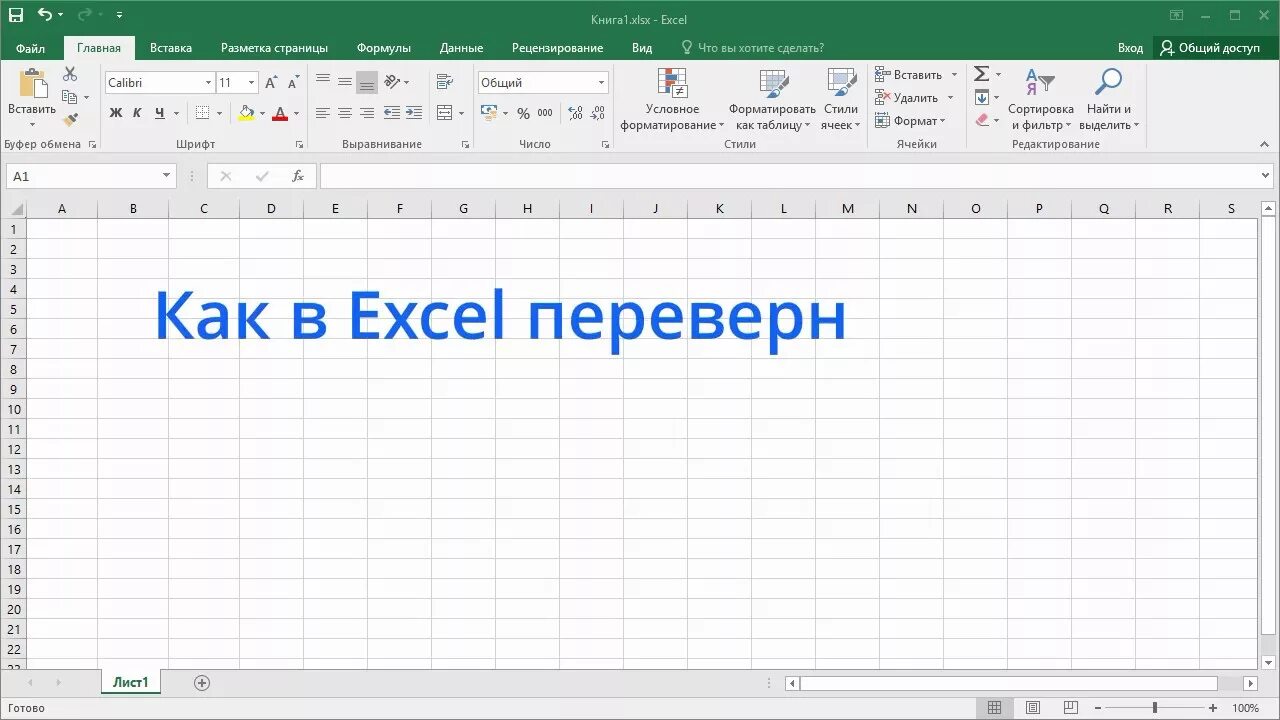
Task: Apply the Percent style icon
Action: (x=523, y=114)
